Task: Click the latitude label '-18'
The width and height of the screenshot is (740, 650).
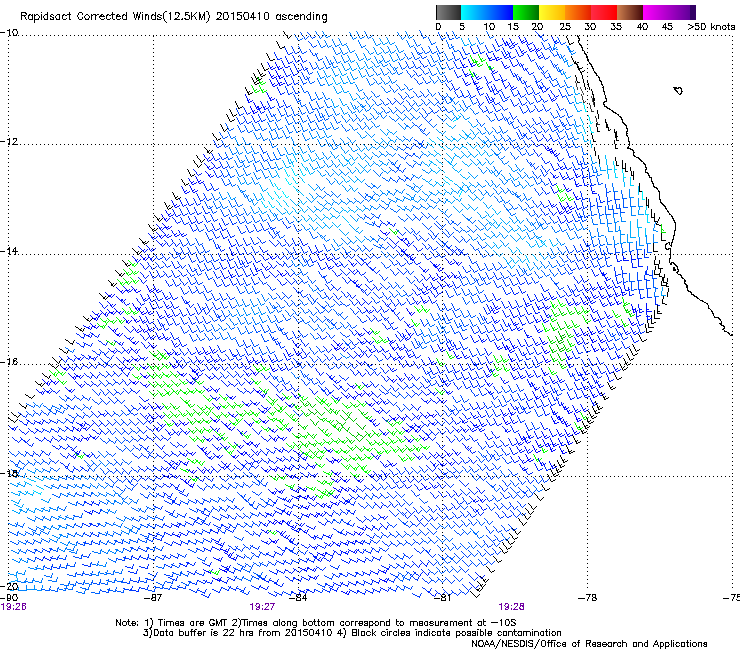Action: click(9, 473)
